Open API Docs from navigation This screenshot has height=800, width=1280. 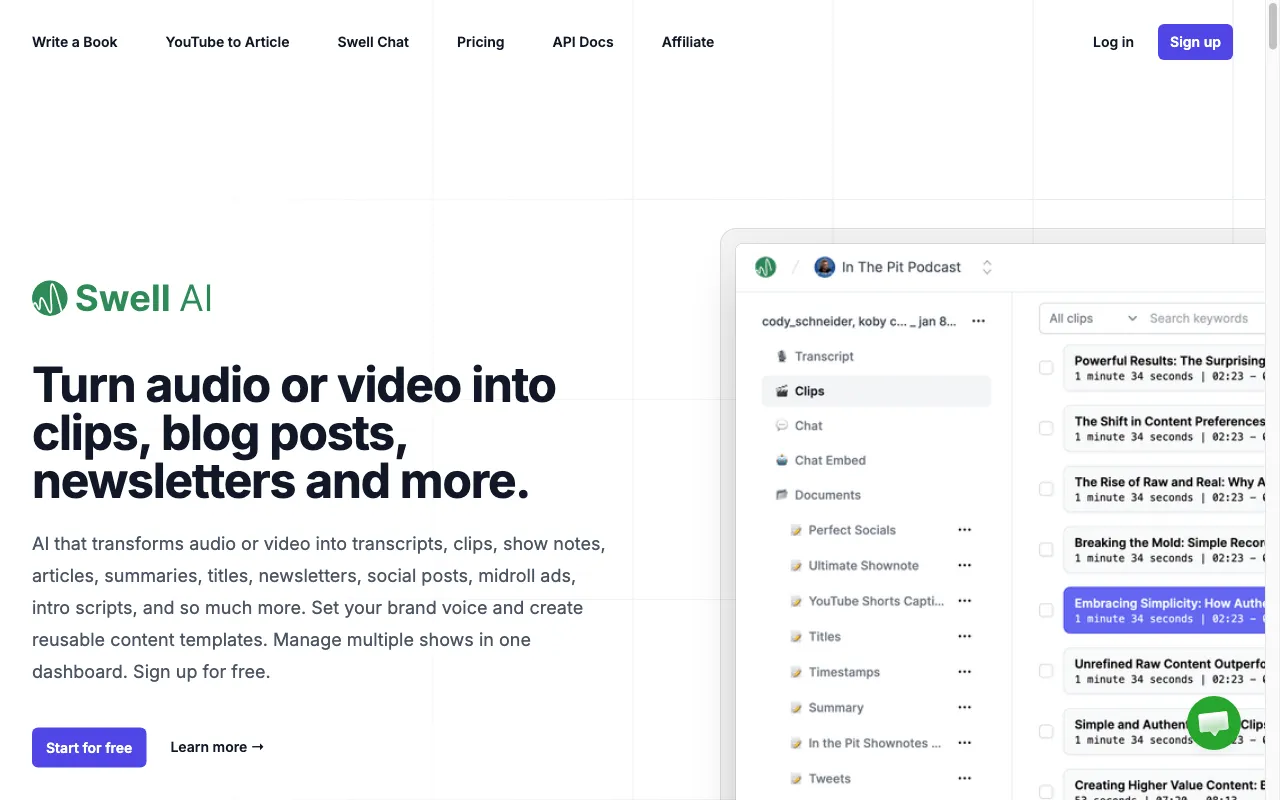coord(583,42)
